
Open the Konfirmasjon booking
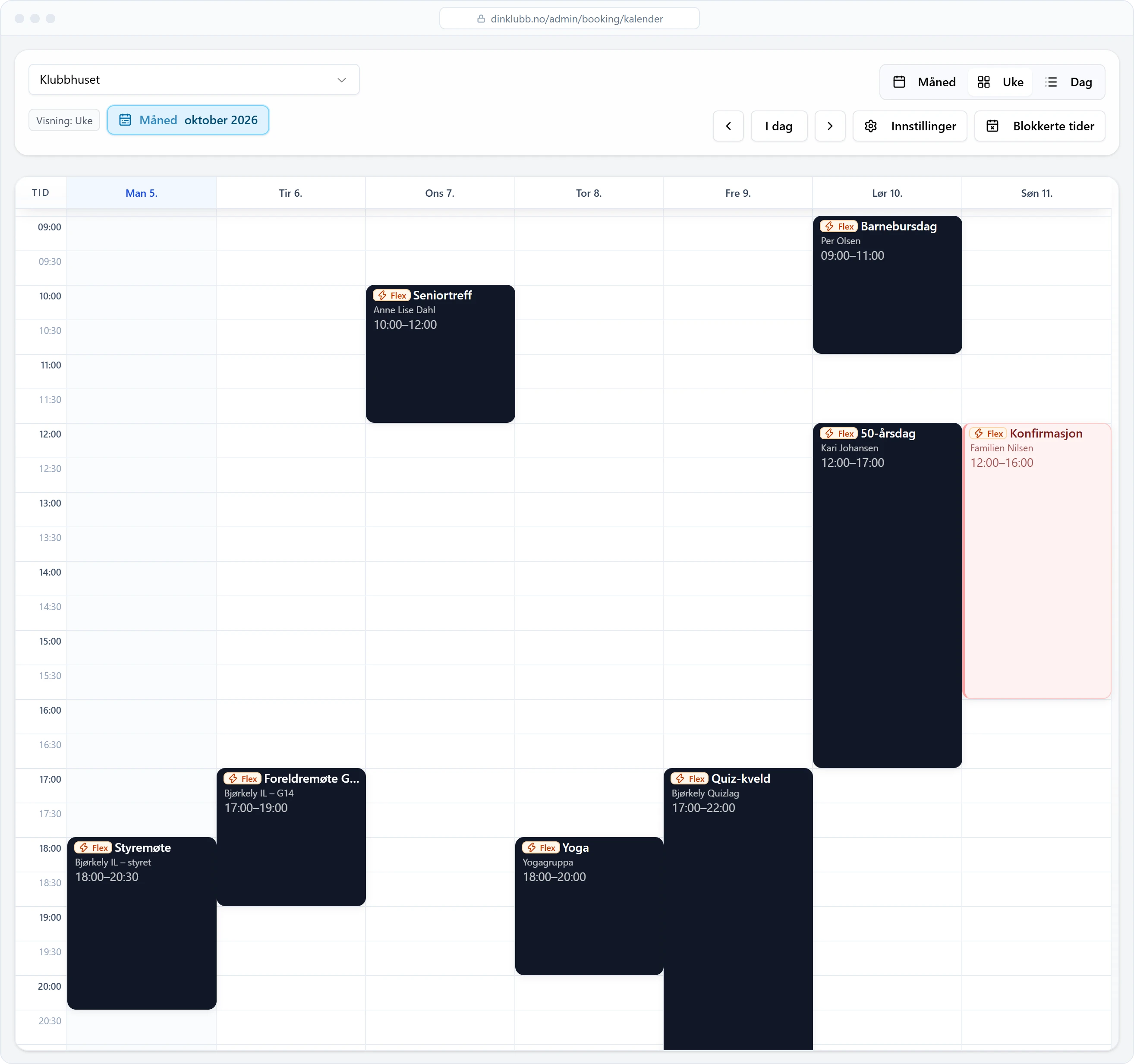pos(1036,560)
